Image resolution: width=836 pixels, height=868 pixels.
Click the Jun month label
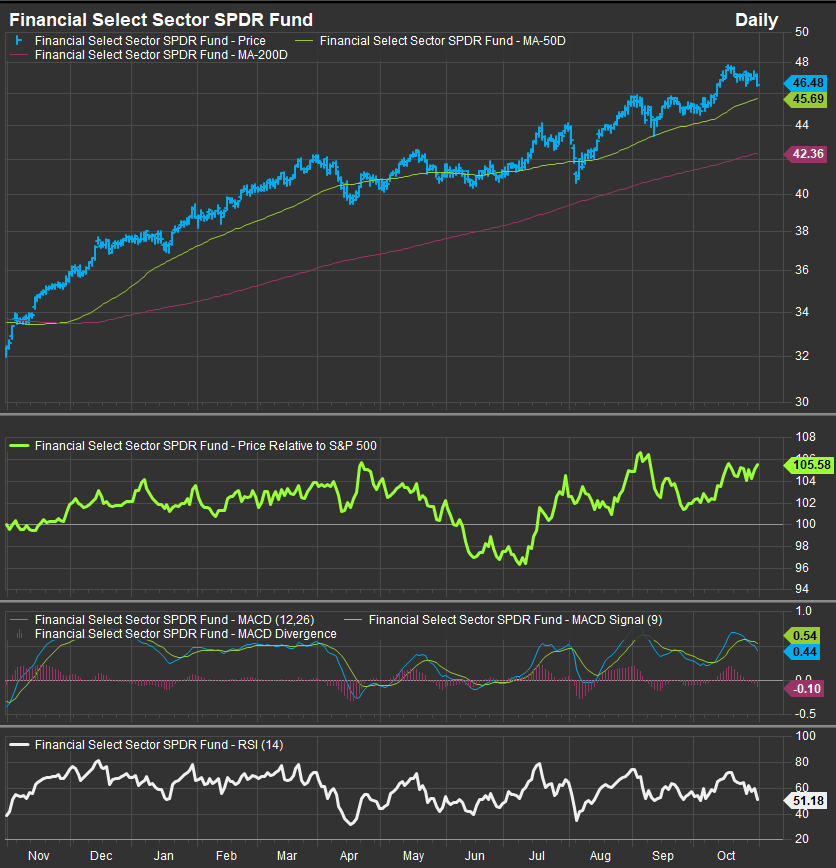[474, 856]
